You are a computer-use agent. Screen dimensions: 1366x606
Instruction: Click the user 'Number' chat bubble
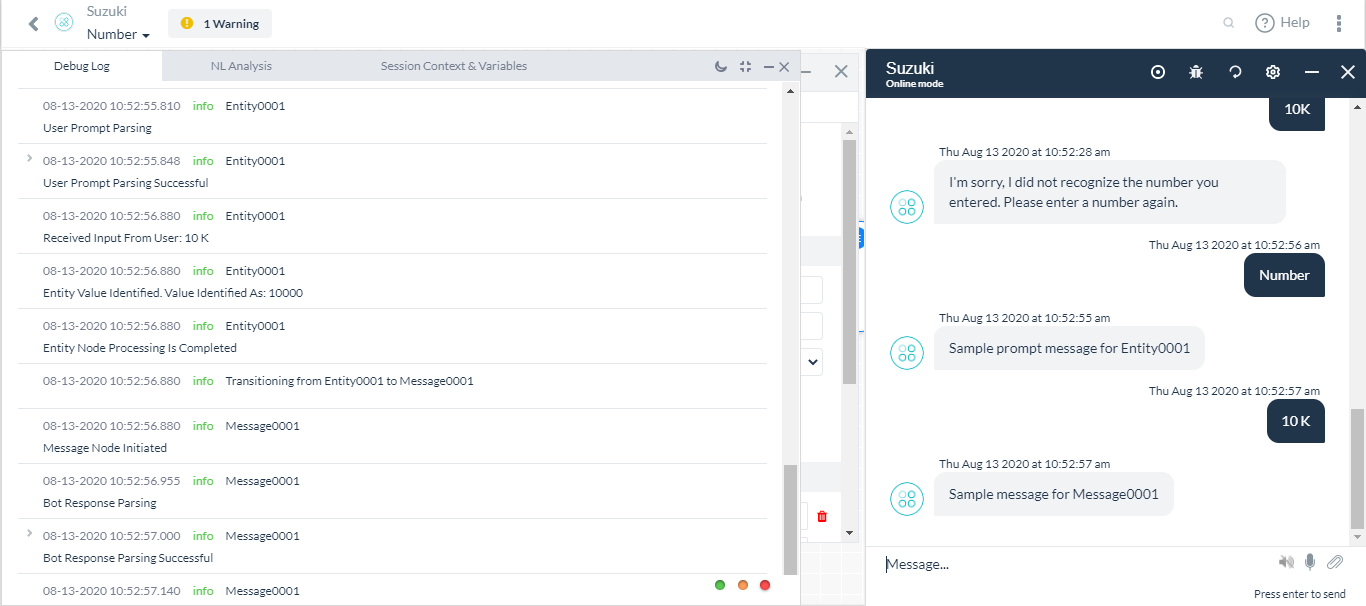pyautogui.click(x=1284, y=275)
